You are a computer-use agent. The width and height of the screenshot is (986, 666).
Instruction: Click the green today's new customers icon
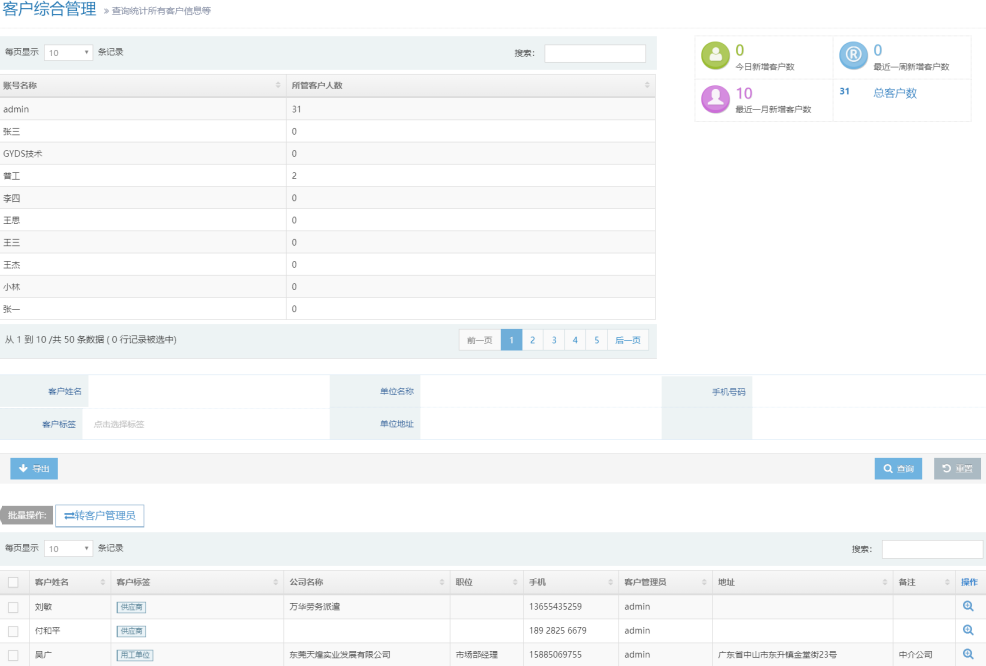pos(715,57)
